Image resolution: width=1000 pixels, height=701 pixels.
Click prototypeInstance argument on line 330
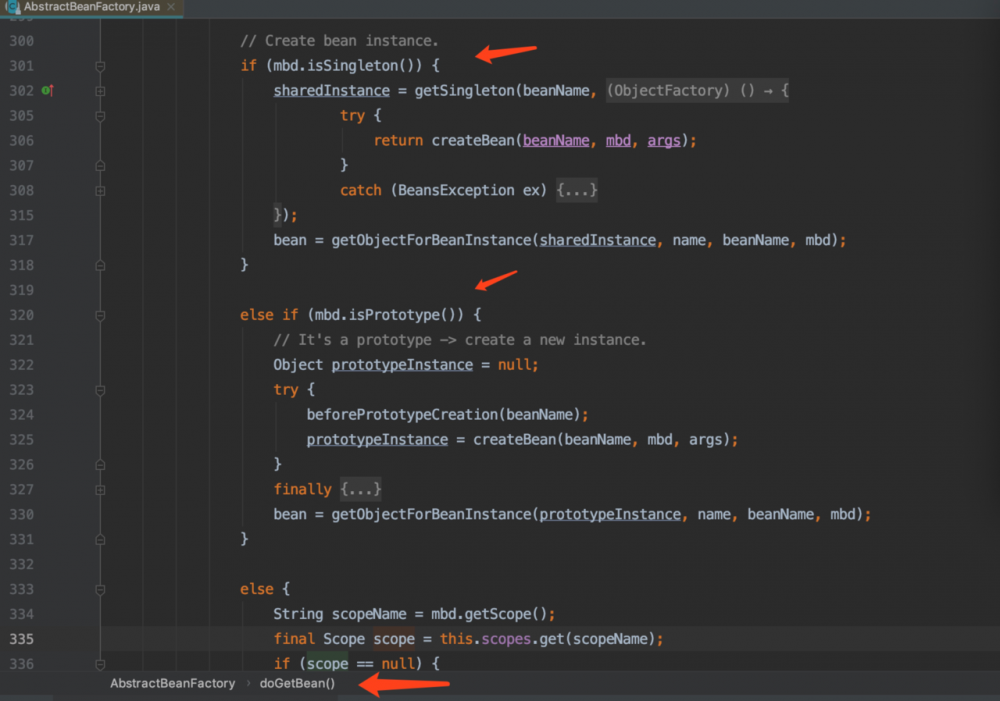tap(610, 514)
